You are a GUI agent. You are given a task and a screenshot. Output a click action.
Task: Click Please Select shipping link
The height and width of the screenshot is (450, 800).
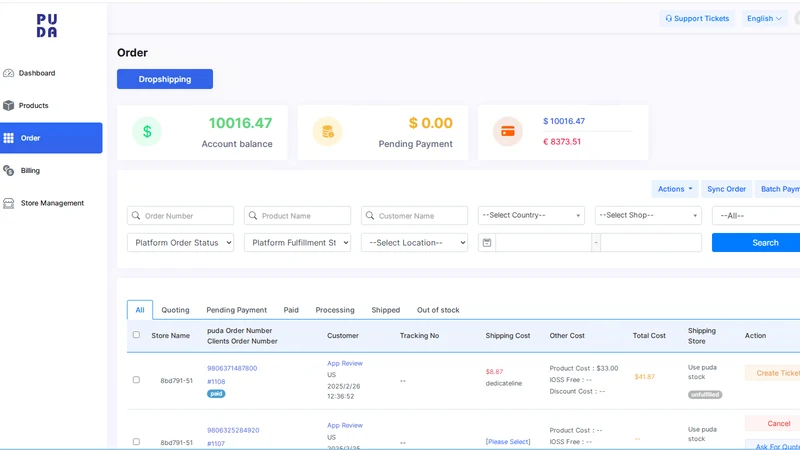[x=508, y=441]
